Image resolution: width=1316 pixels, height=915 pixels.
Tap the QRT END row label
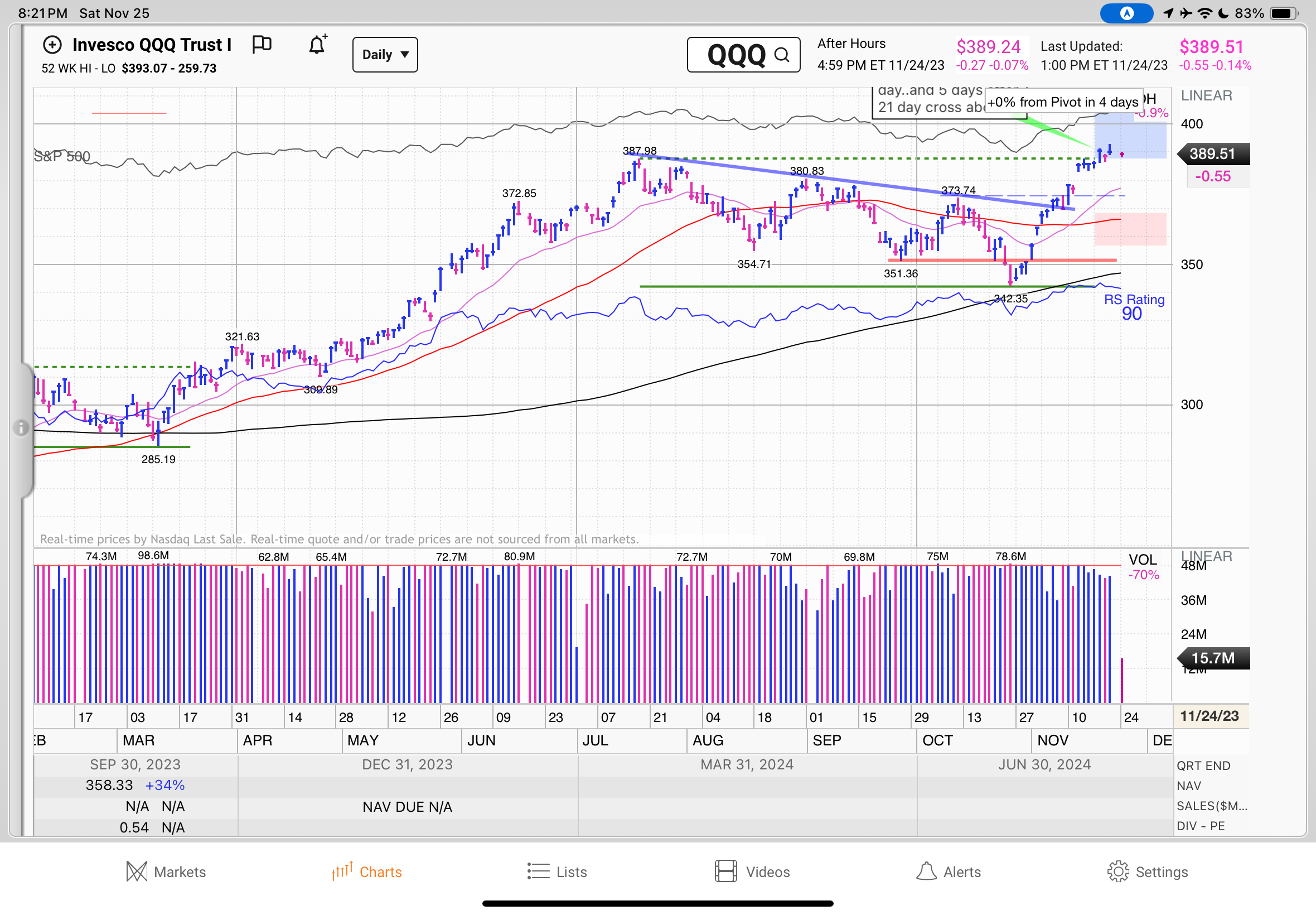tap(1203, 765)
